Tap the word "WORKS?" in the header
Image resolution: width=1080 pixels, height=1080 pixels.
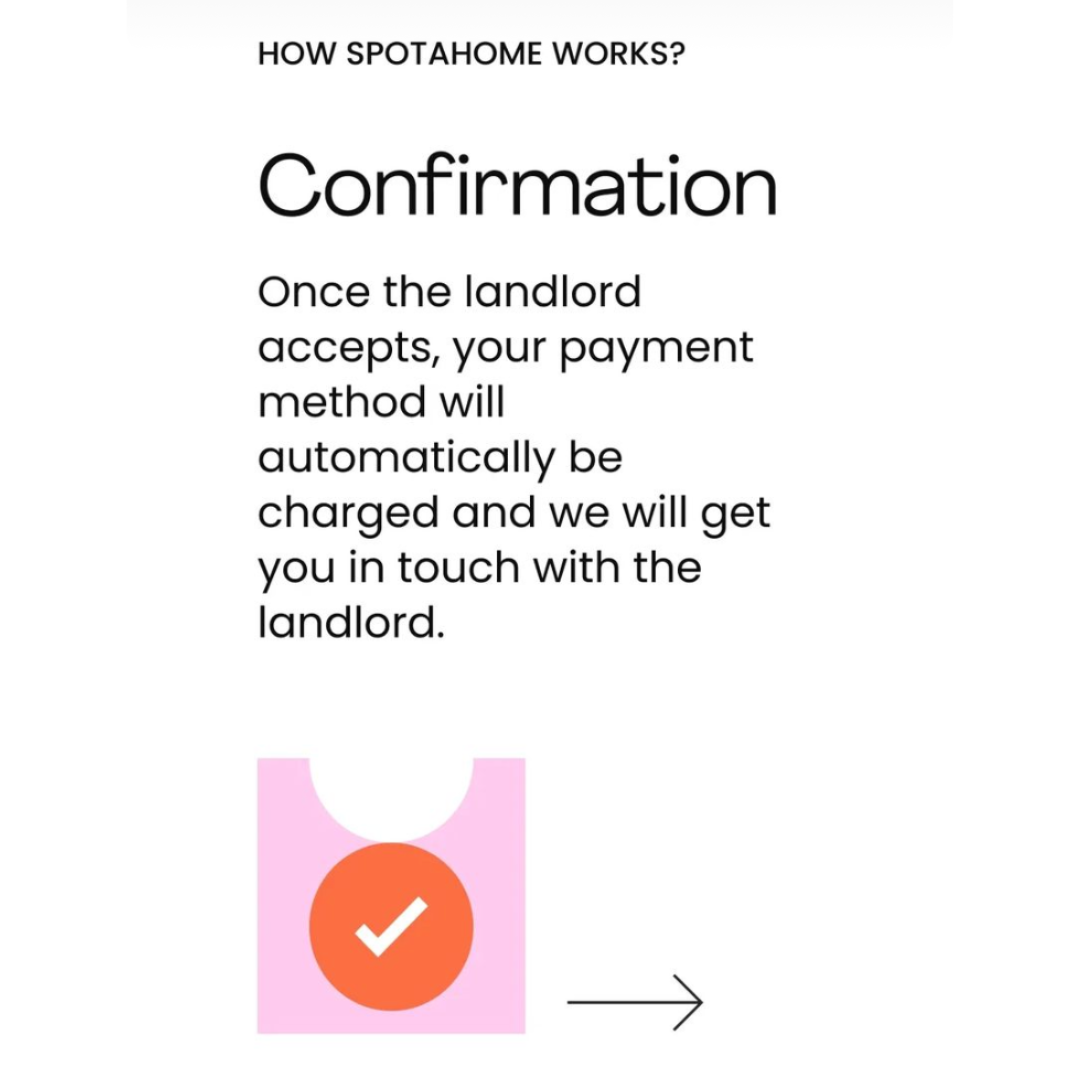(x=619, y=54)
